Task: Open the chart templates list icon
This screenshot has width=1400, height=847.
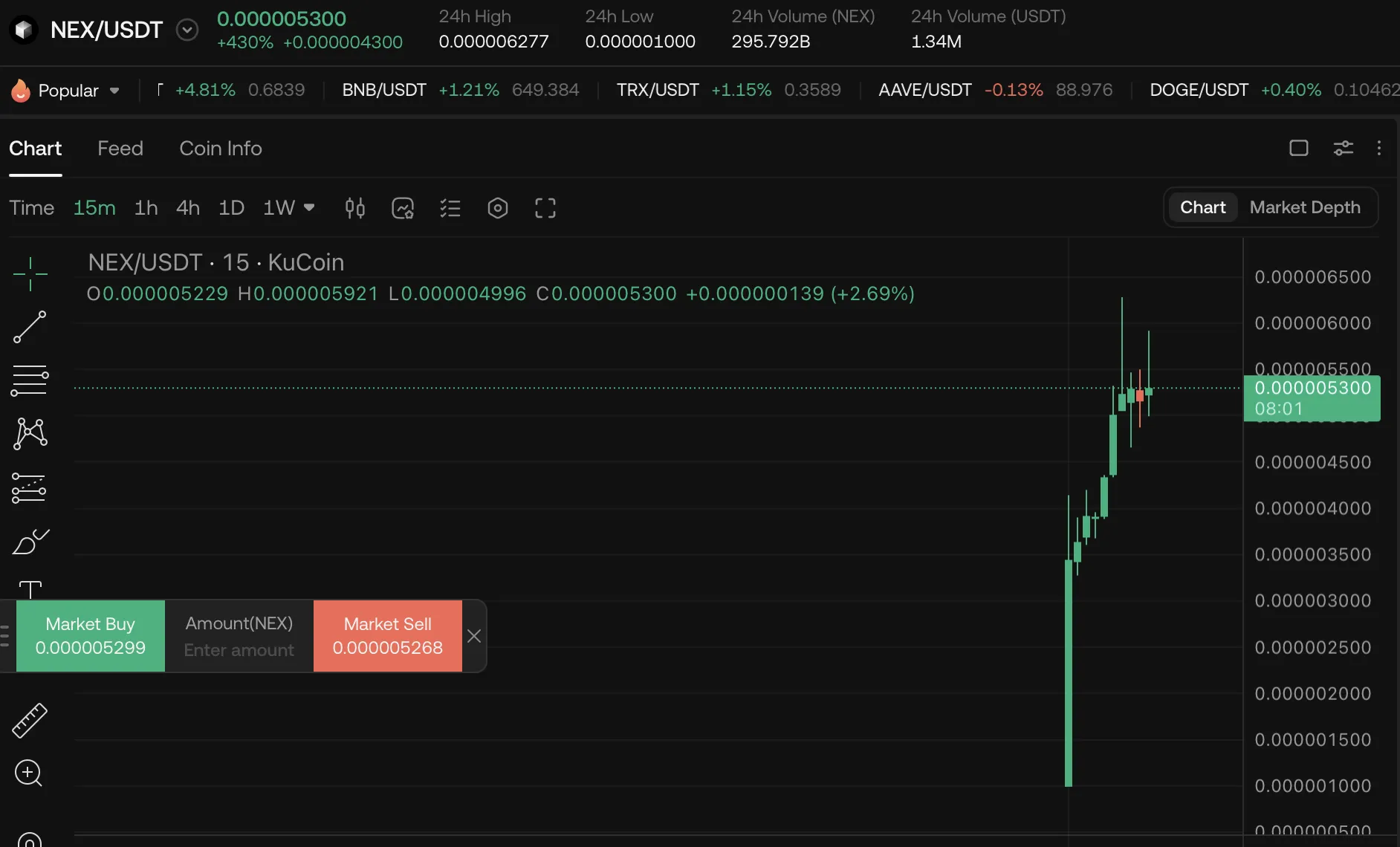Action: pyautogui.click(x=450, y=208)
